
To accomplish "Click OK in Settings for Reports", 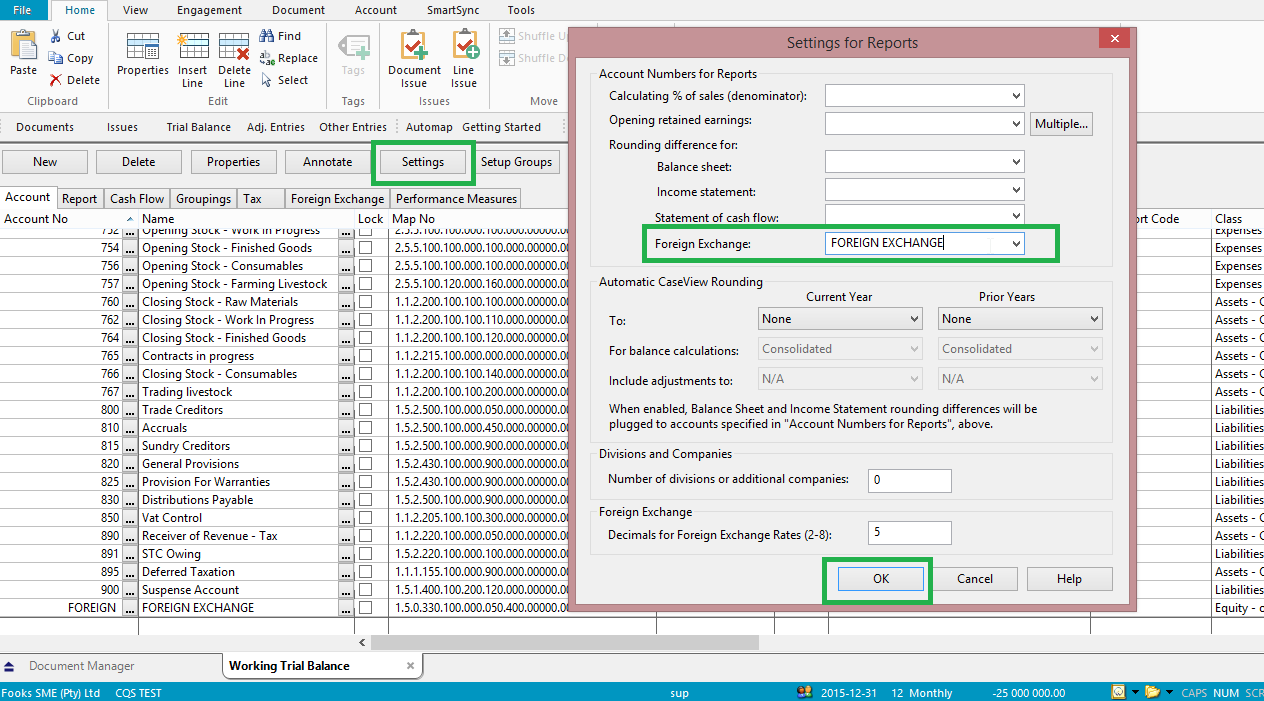I will coord(880,579).
